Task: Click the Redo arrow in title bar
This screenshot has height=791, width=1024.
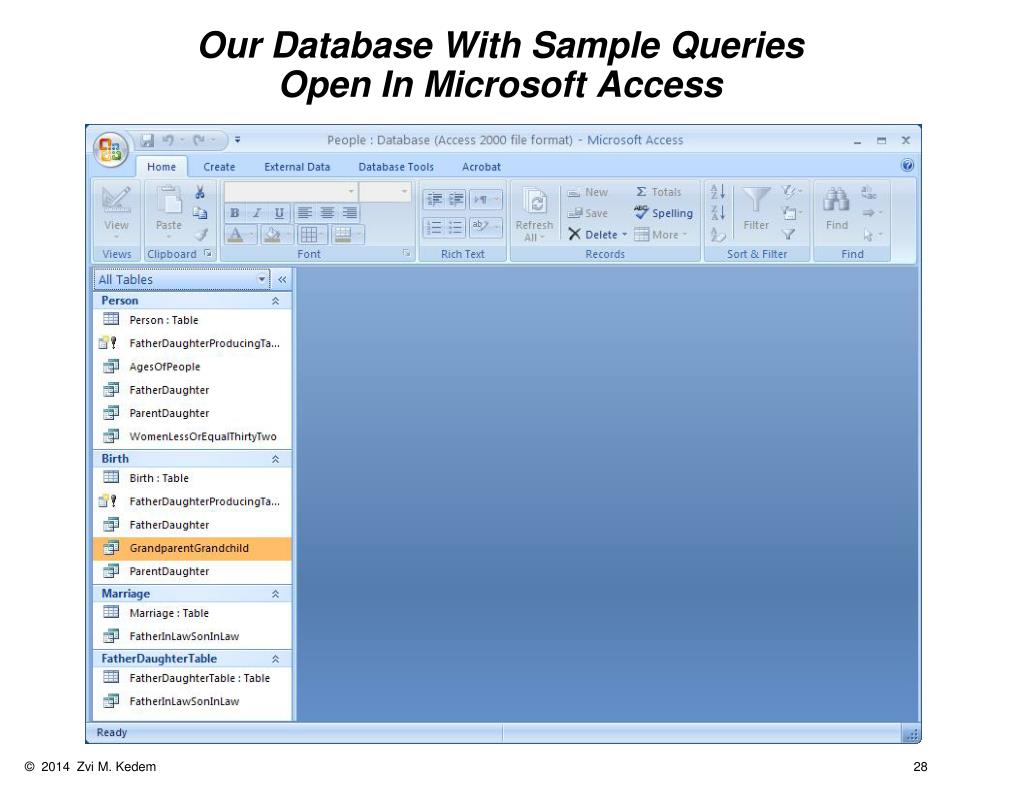Action: point(199,140)
